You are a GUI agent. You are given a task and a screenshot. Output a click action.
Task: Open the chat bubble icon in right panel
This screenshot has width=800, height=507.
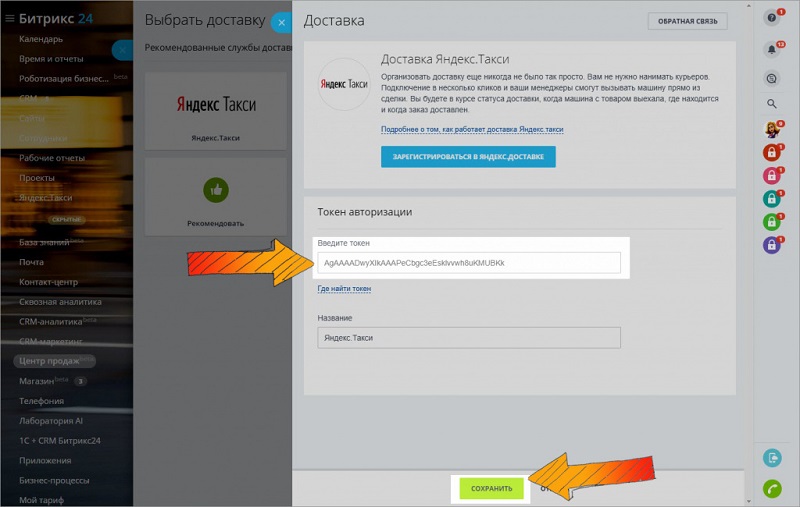772,78
